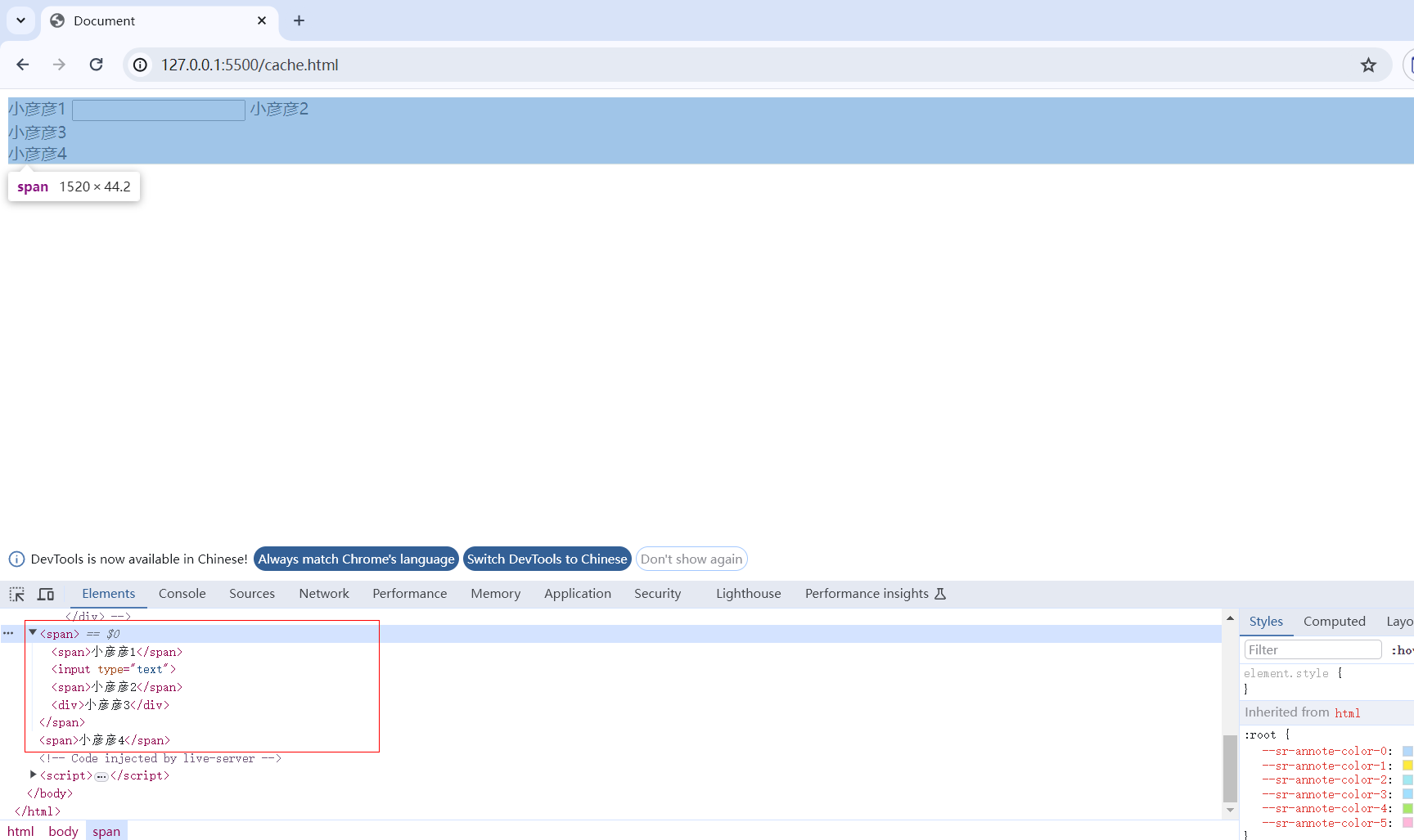Open color swatch for --sr-annote-color-2
The height and width of the screenshot is (840, 1414).
tap(1407, 779)
